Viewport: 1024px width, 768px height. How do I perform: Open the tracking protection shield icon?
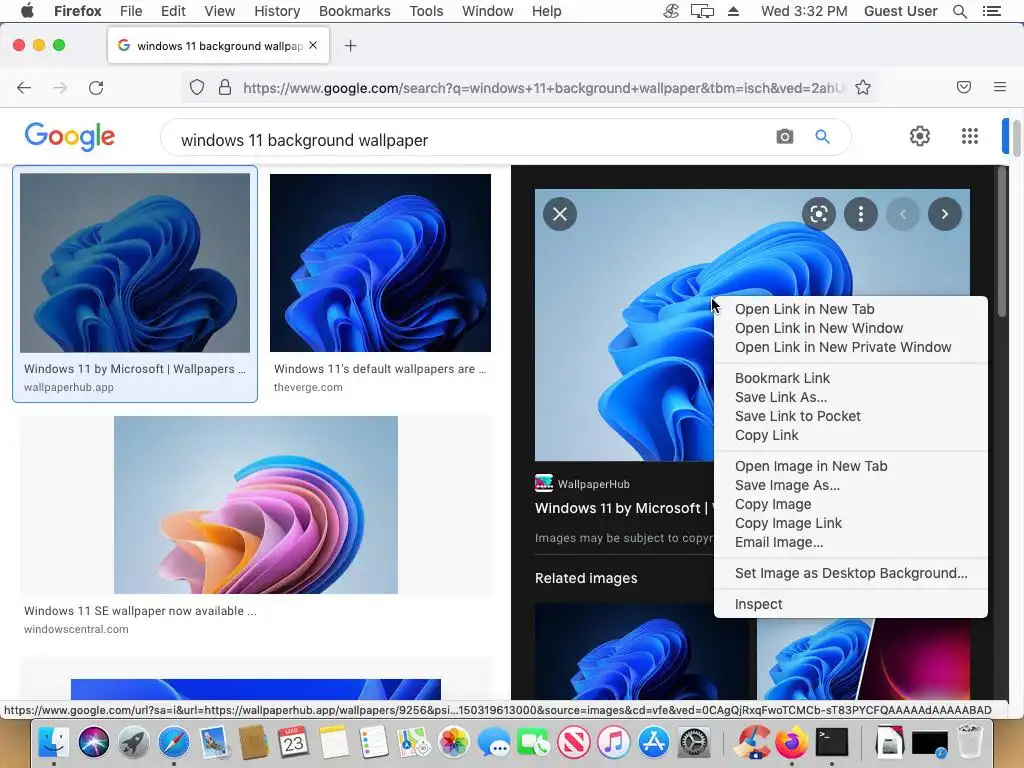pos(197,88)
